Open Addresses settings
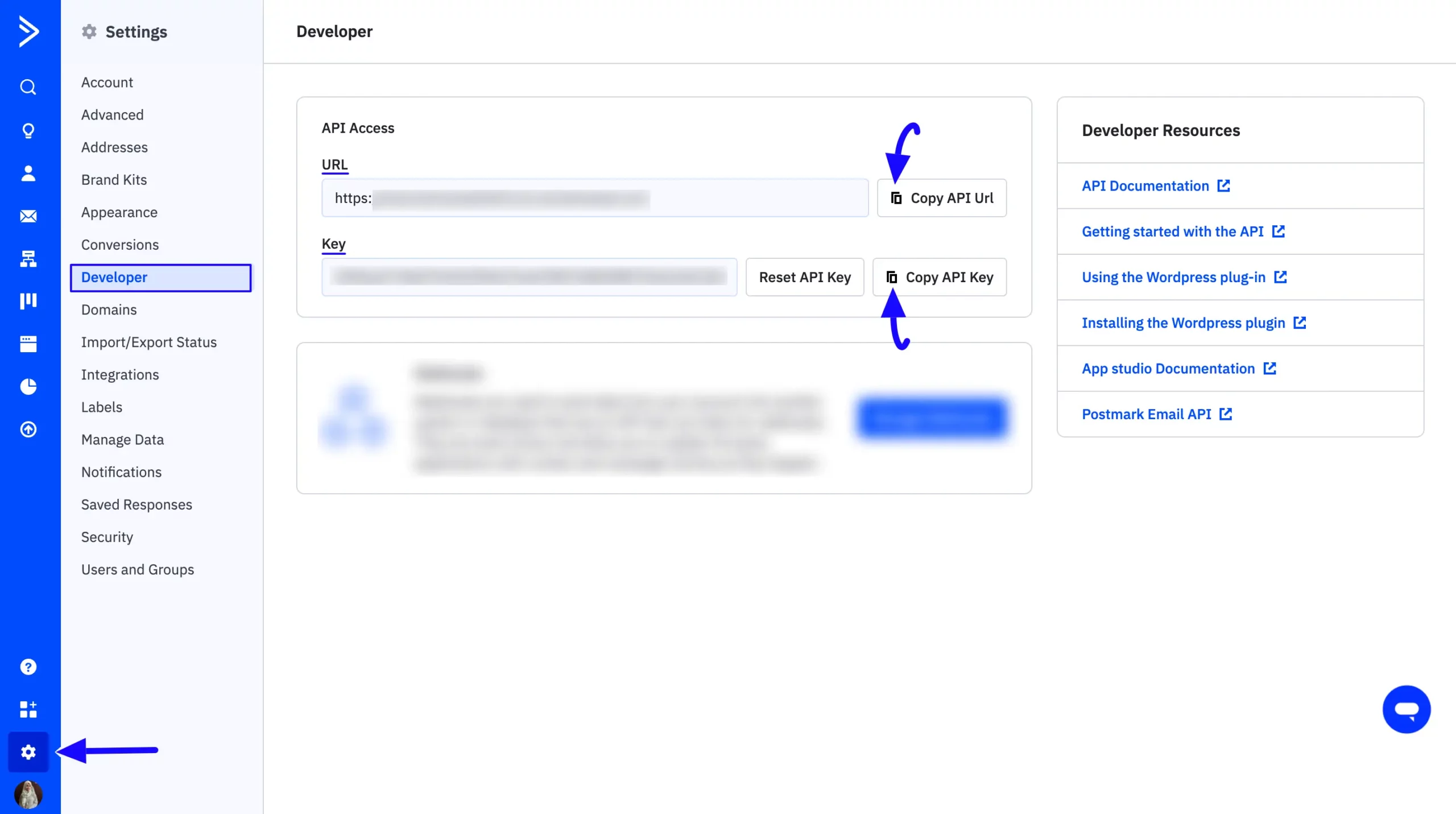This screenshot has height=814, width=1456. tap(114, 147)
